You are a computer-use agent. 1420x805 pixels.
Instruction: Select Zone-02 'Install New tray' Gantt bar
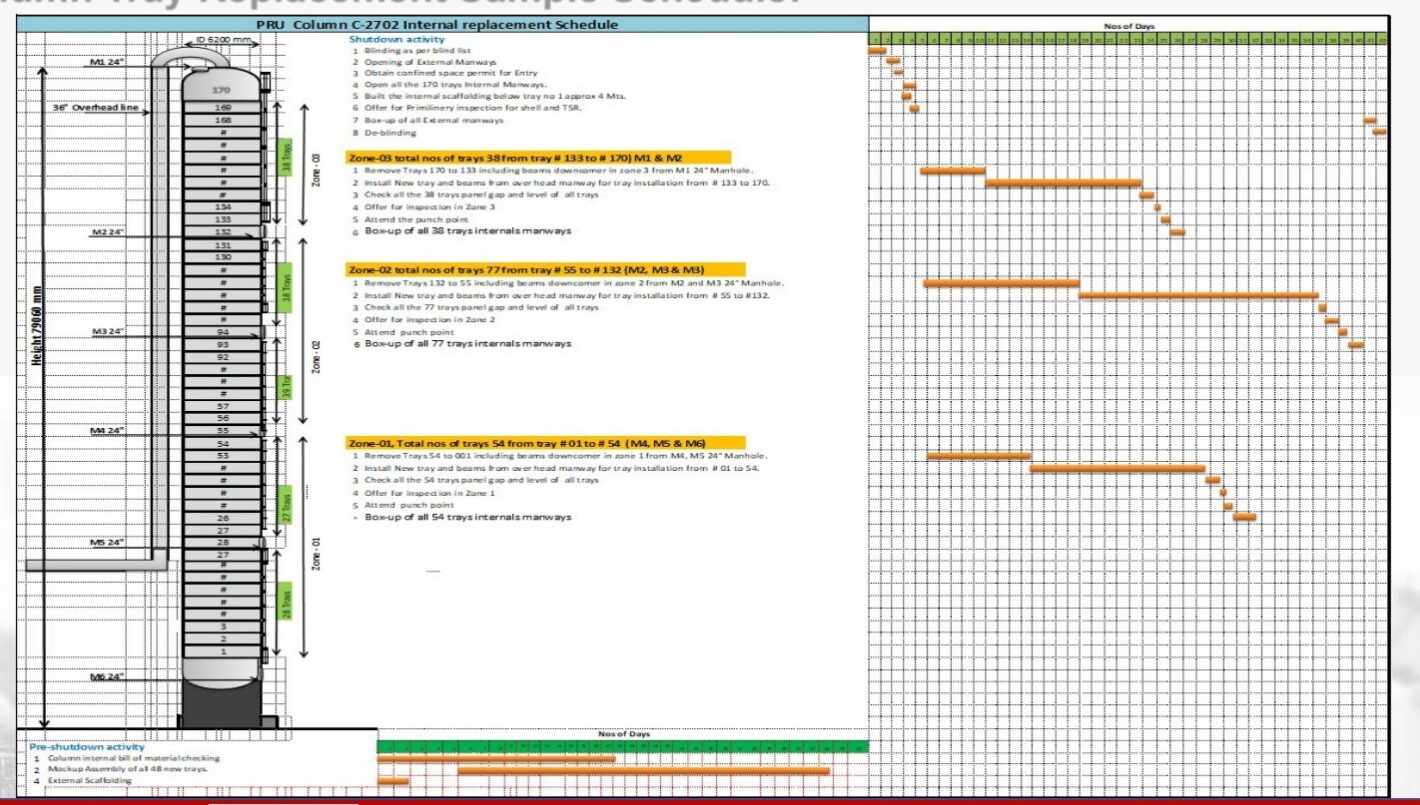click(1198, 295)
